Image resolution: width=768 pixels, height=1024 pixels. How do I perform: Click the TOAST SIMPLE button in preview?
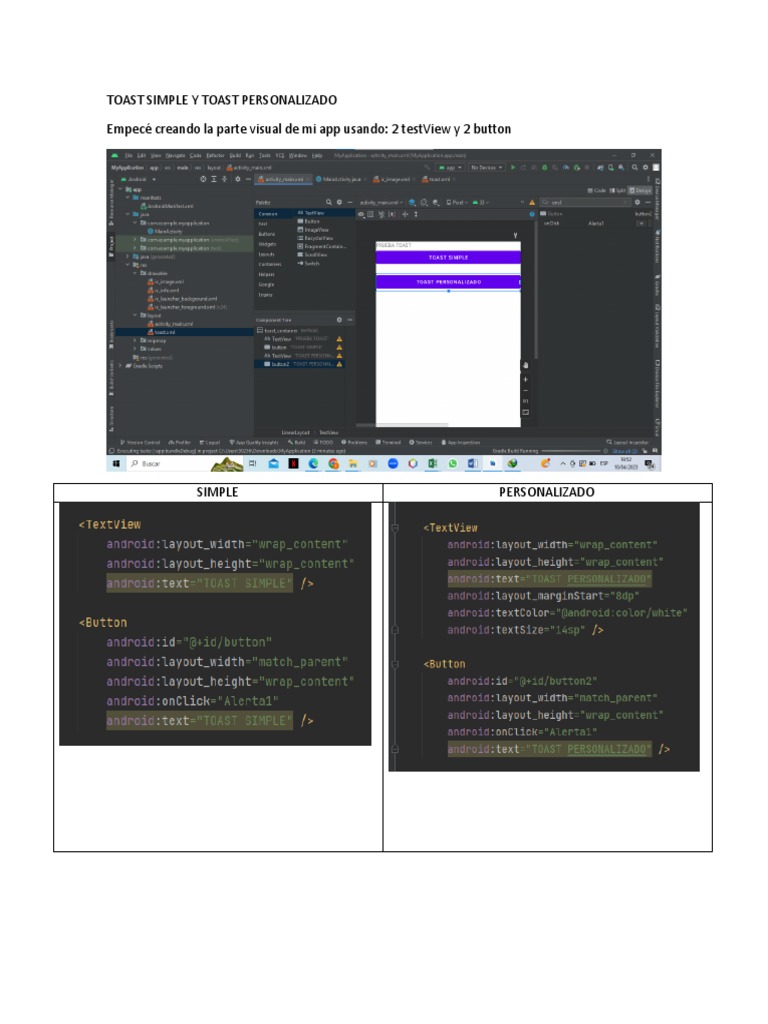(448, 258)
